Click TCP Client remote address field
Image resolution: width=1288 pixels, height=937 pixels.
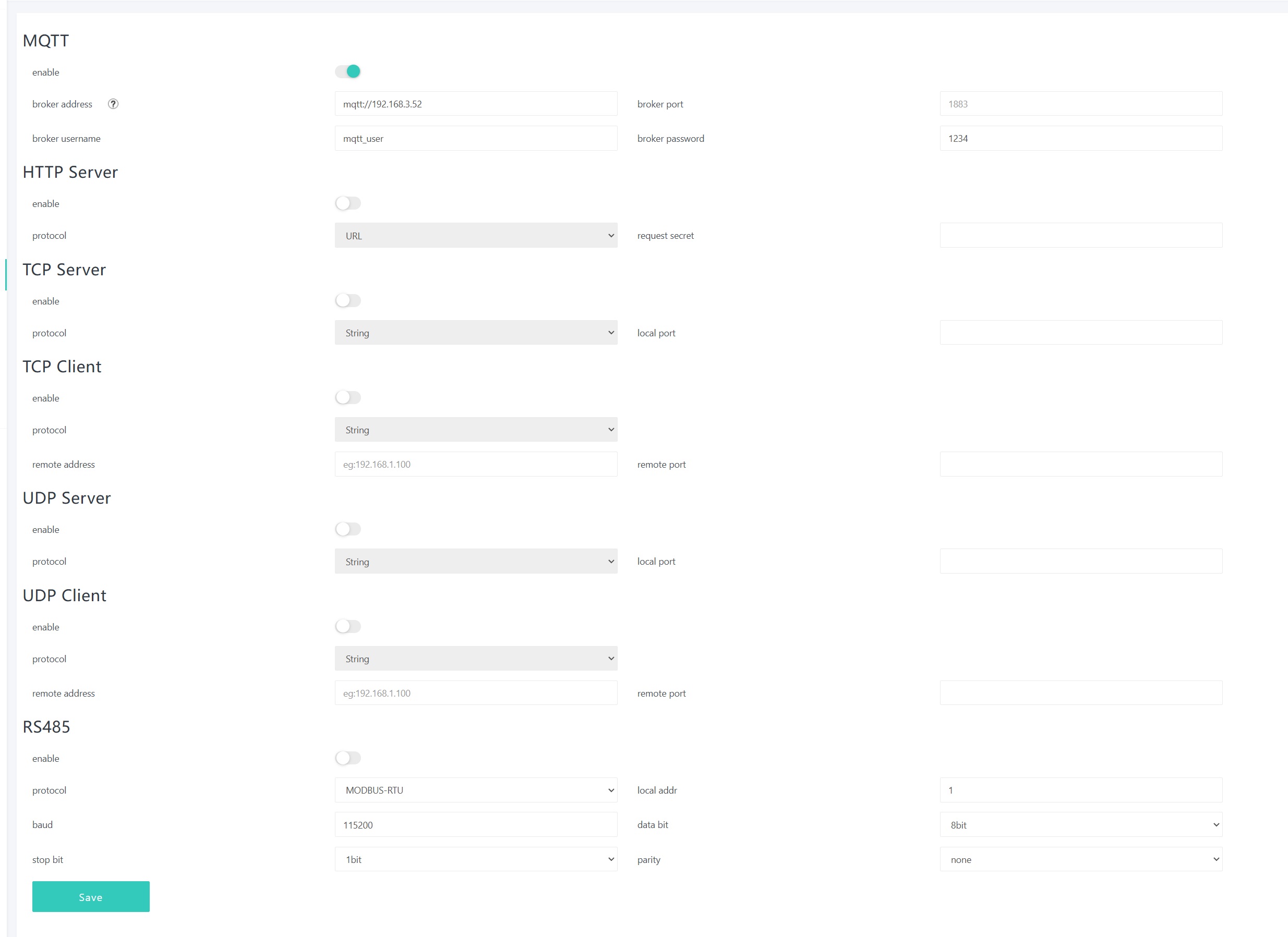pyautogui.click(x=475, y=464)
